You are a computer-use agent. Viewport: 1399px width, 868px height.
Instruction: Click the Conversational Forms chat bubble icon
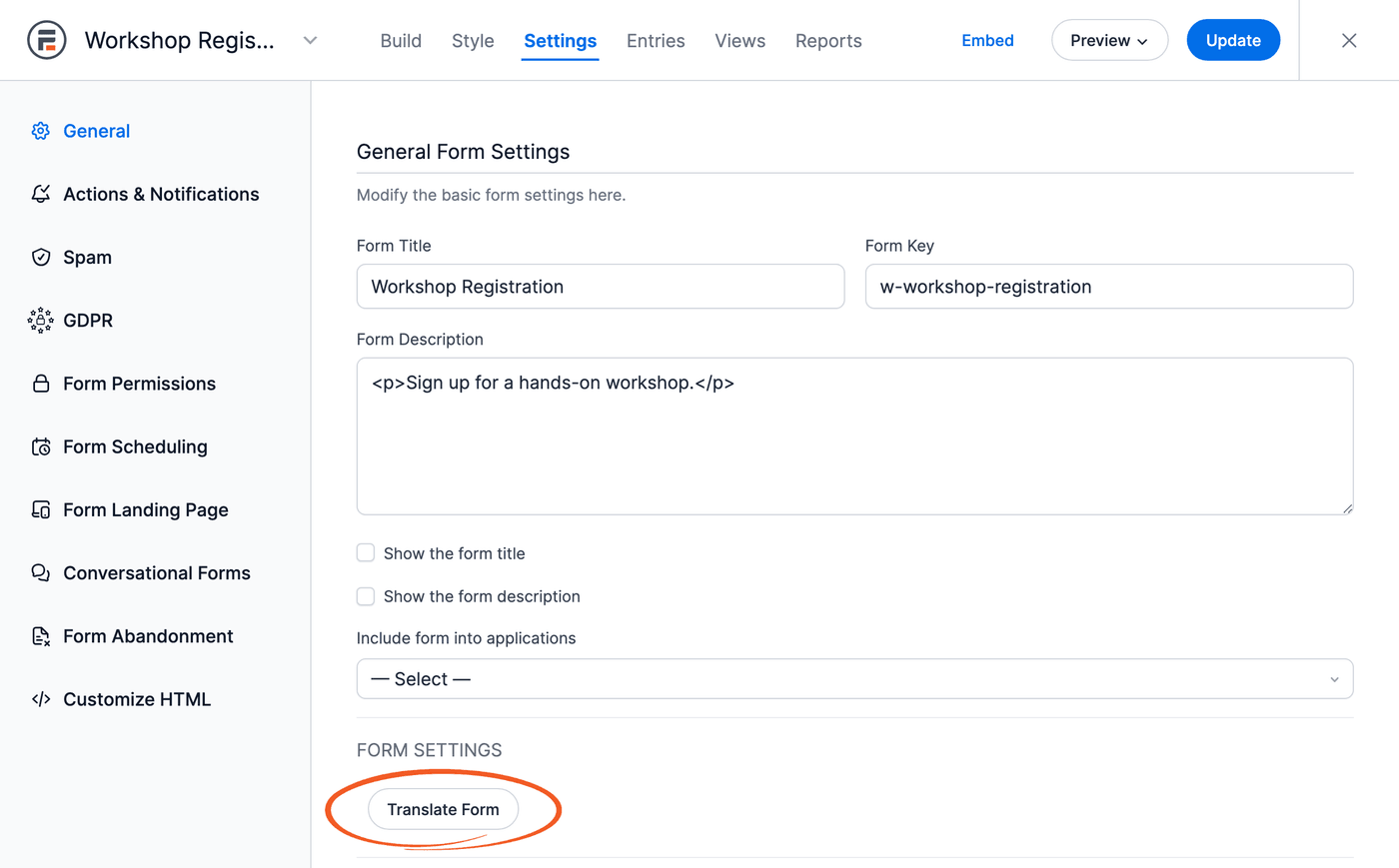[41, 573]
